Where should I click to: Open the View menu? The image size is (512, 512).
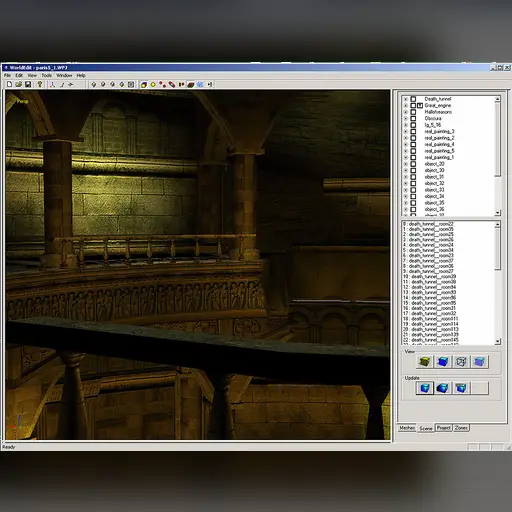pyautogui.click(x=32, y=75)
